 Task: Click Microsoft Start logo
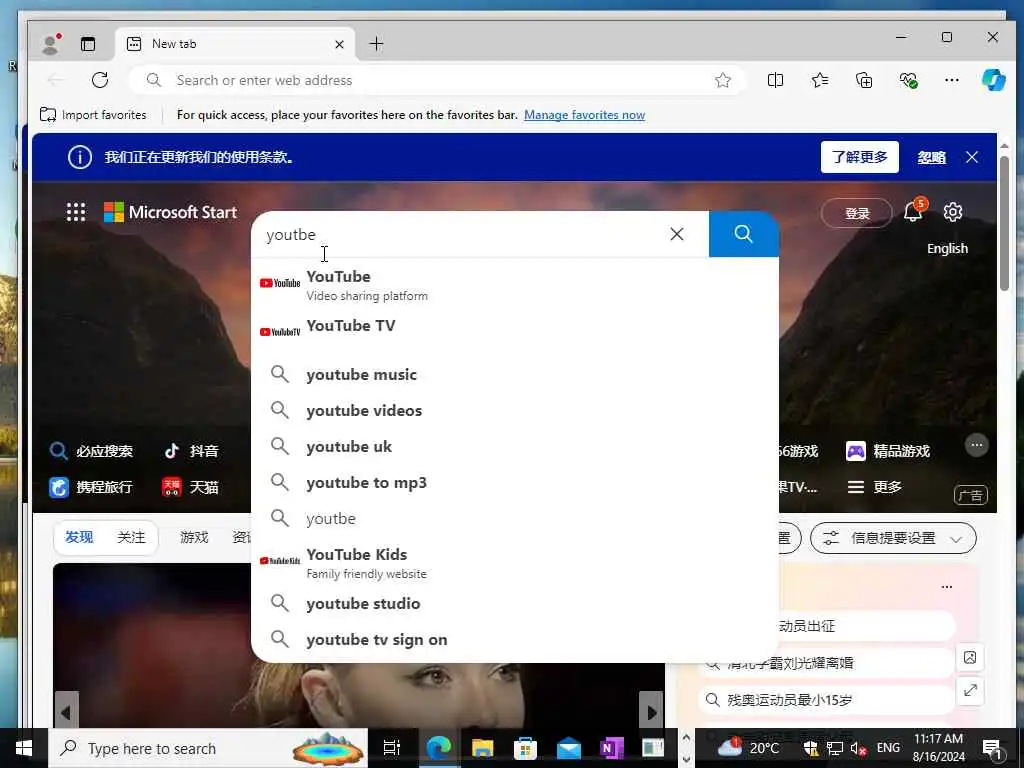pos(170,212)
